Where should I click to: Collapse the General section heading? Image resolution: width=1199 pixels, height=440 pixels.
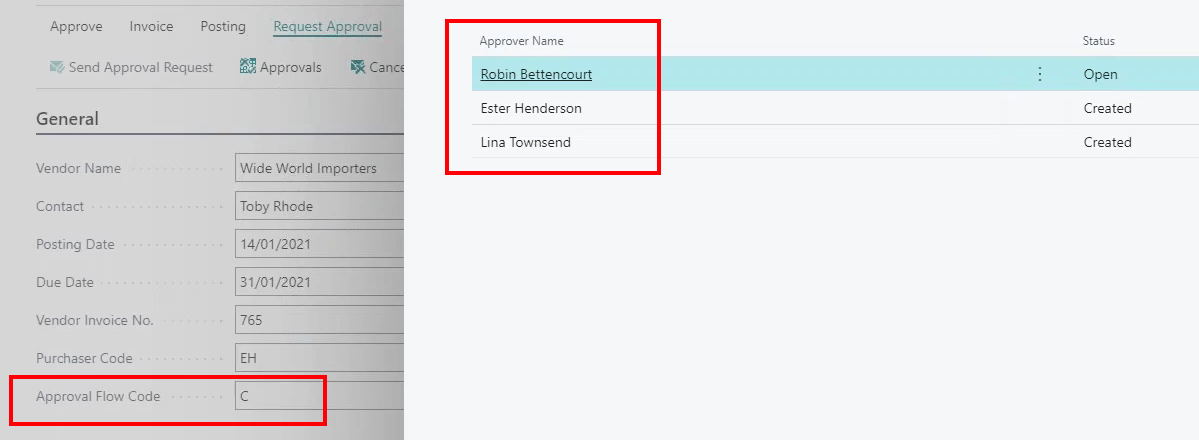(x=68, y=119)
